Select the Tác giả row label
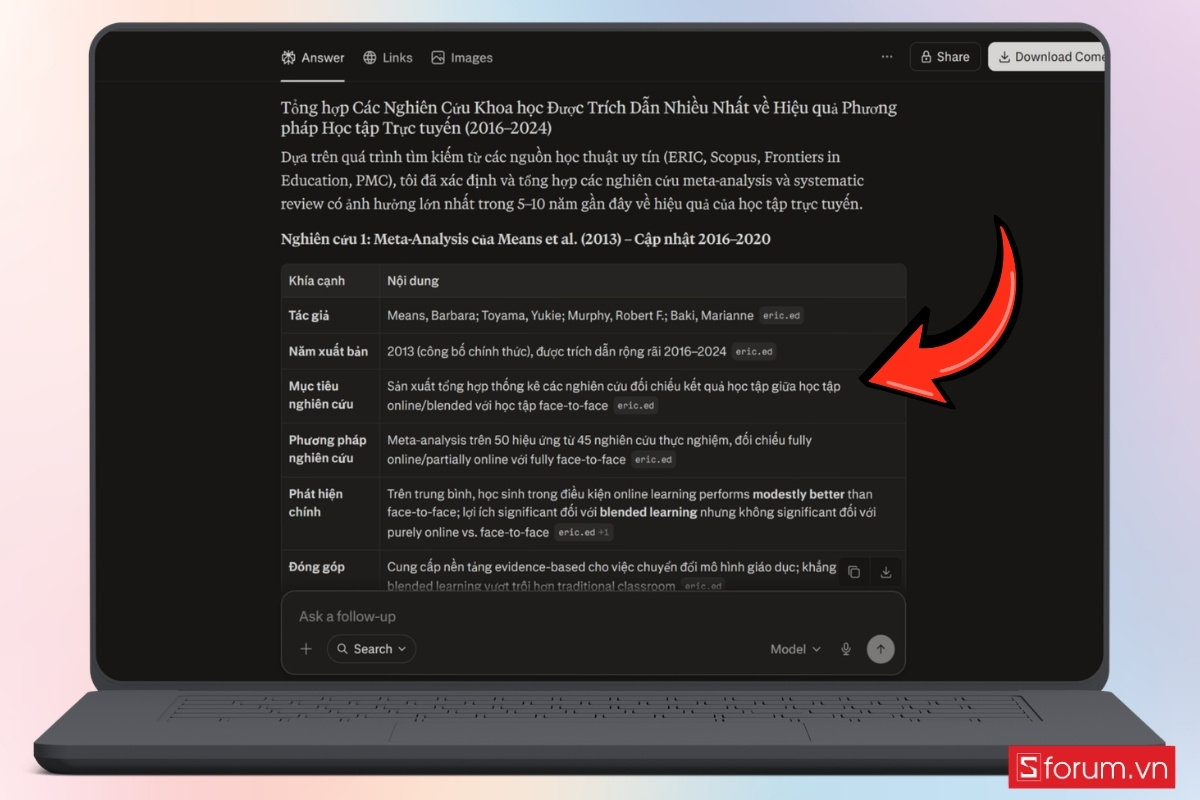 point(309,316)
